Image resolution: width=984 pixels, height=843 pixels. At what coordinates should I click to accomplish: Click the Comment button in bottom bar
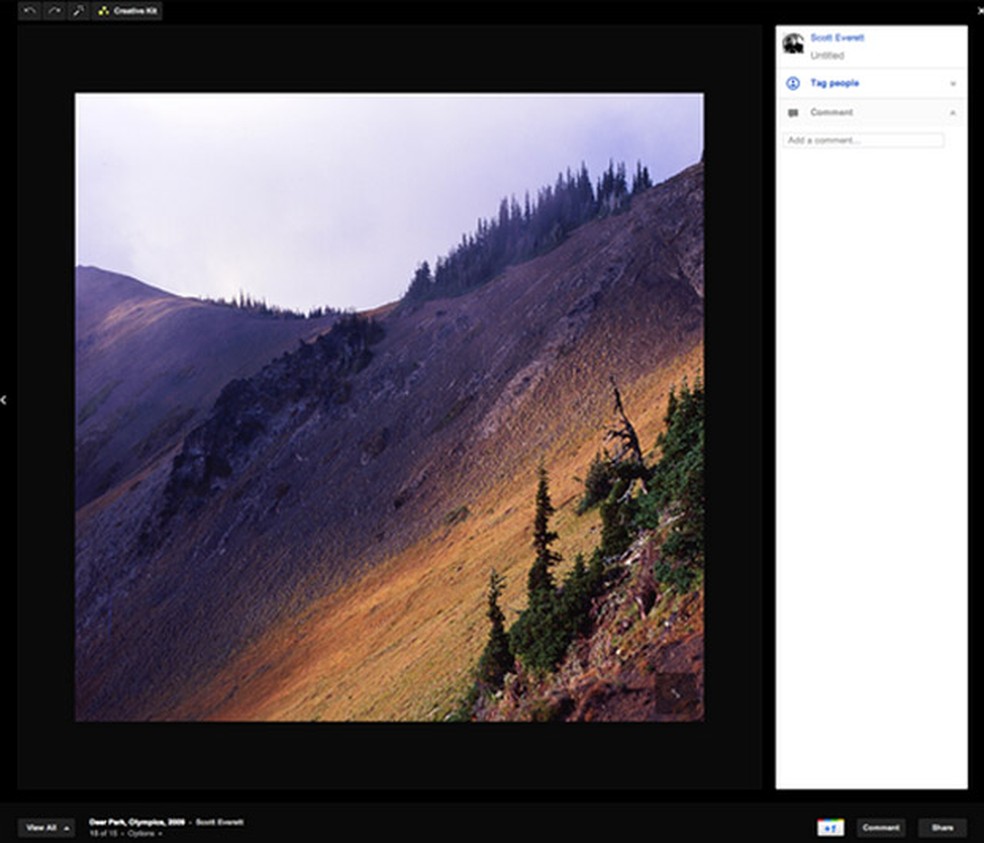[881, 828]
